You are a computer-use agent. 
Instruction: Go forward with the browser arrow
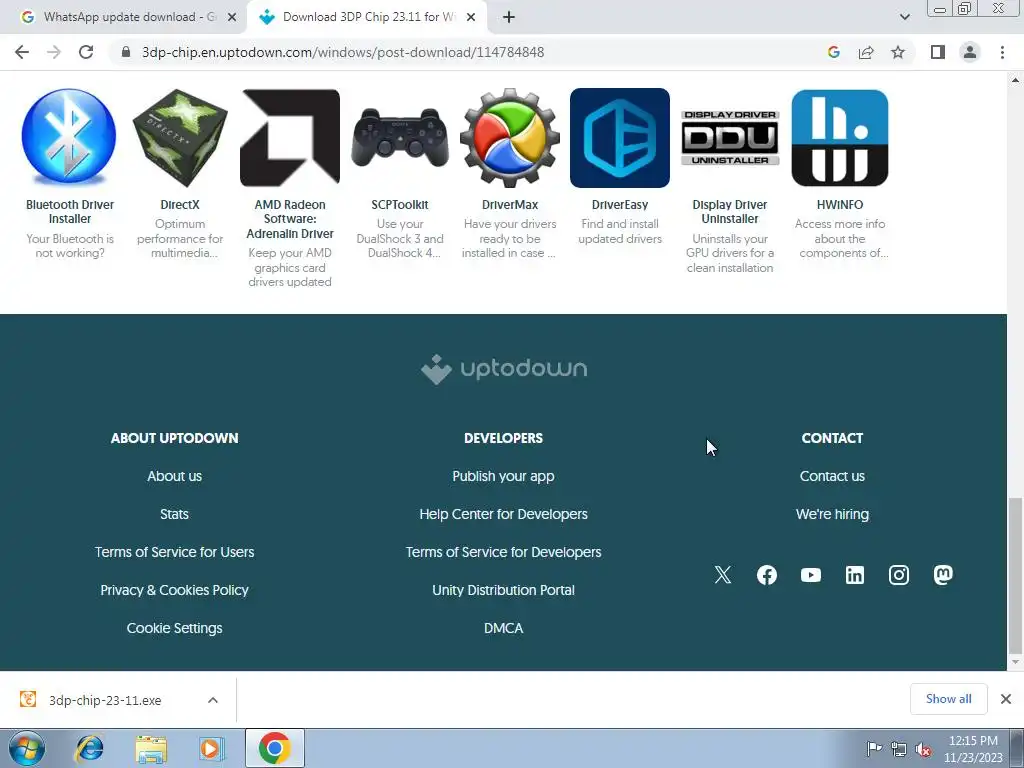(x=54, y=52)
